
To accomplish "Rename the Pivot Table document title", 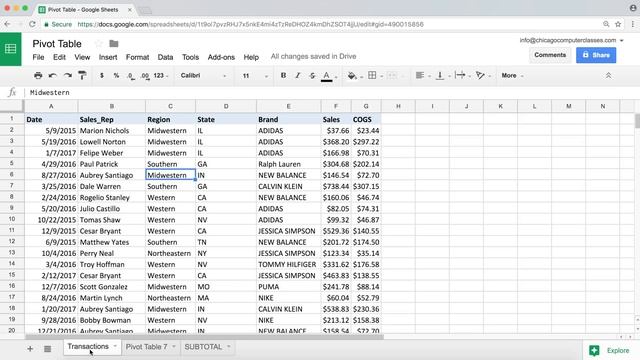I will click(57, 44).
